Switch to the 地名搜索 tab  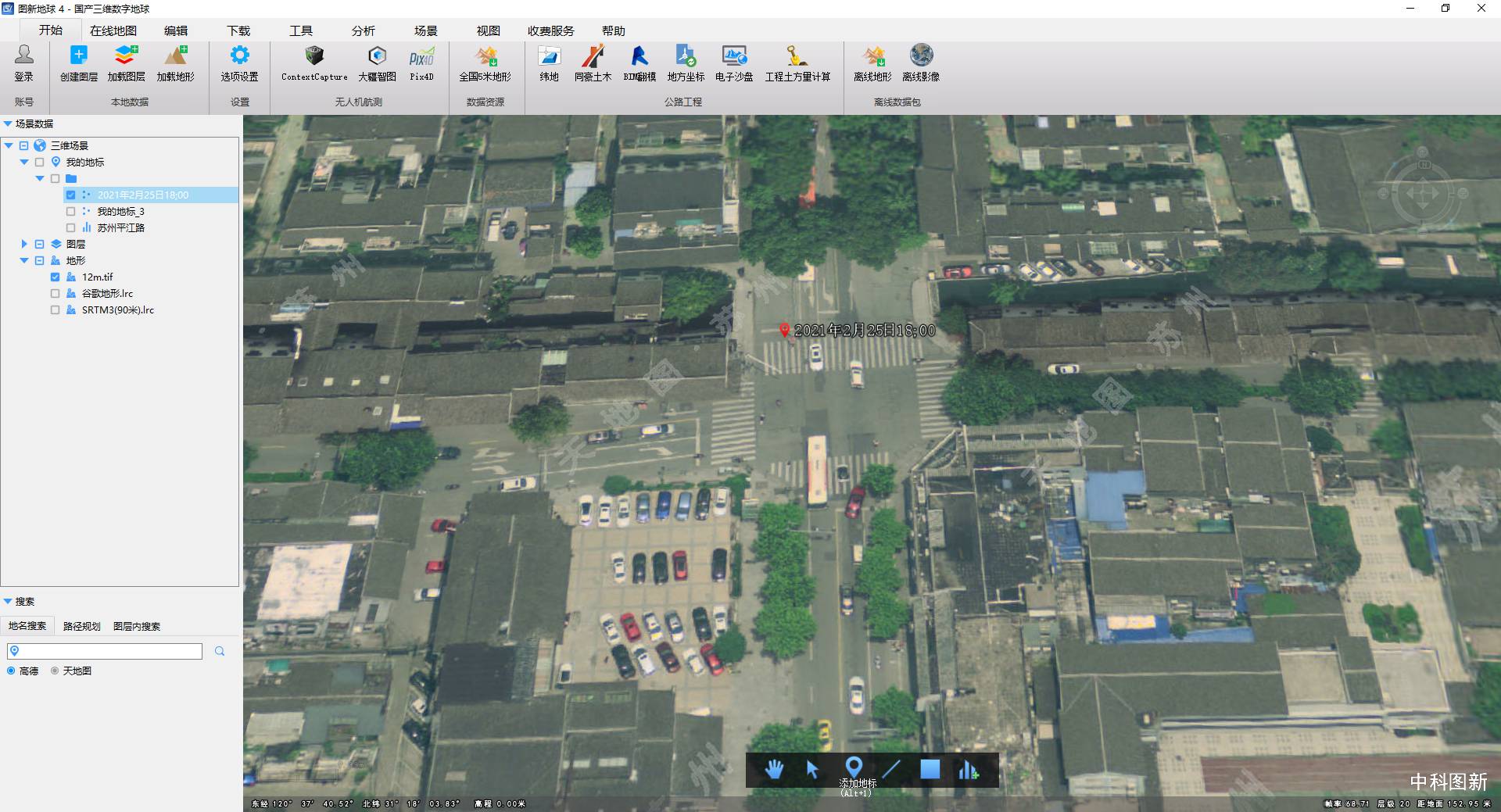(x=27, y=626)
